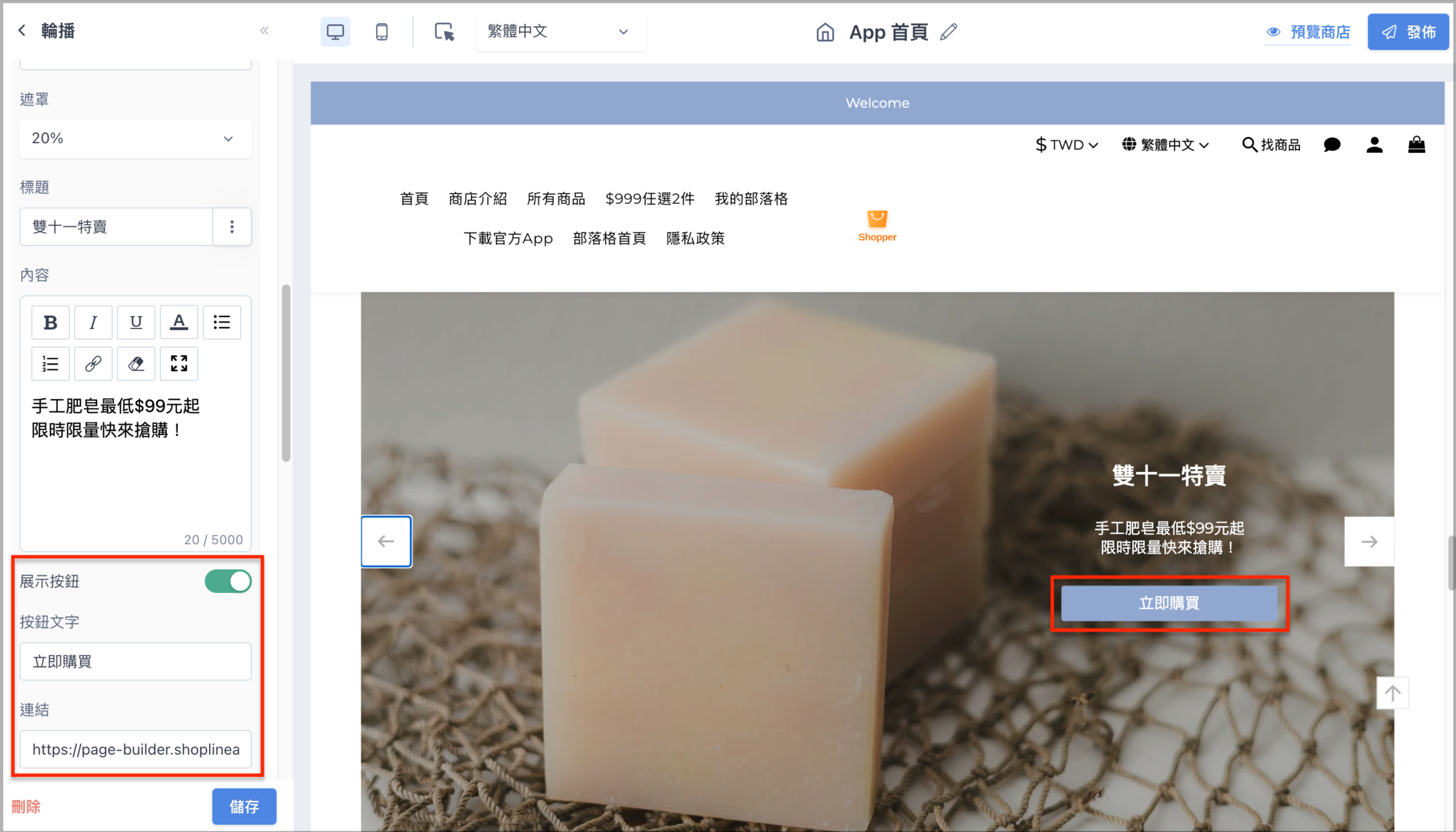Apply italic formatting in content editor
This screenshot has width=1456, height=832.
pyautogui.click(x=93, y=322)
